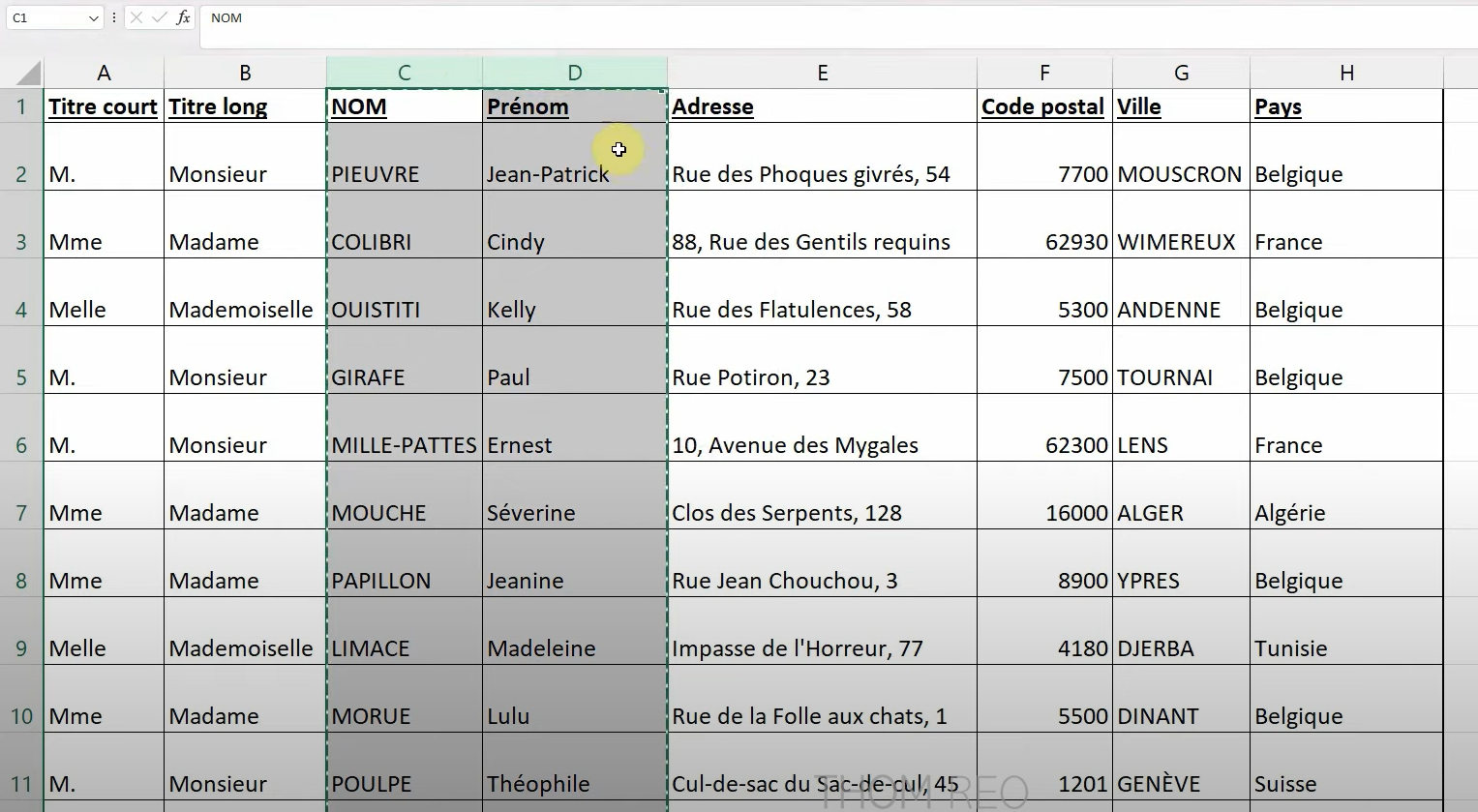This screenshot has width=1478, height=812.
Task: Click the 'Titre court' header cell
Action: point(104,106)
